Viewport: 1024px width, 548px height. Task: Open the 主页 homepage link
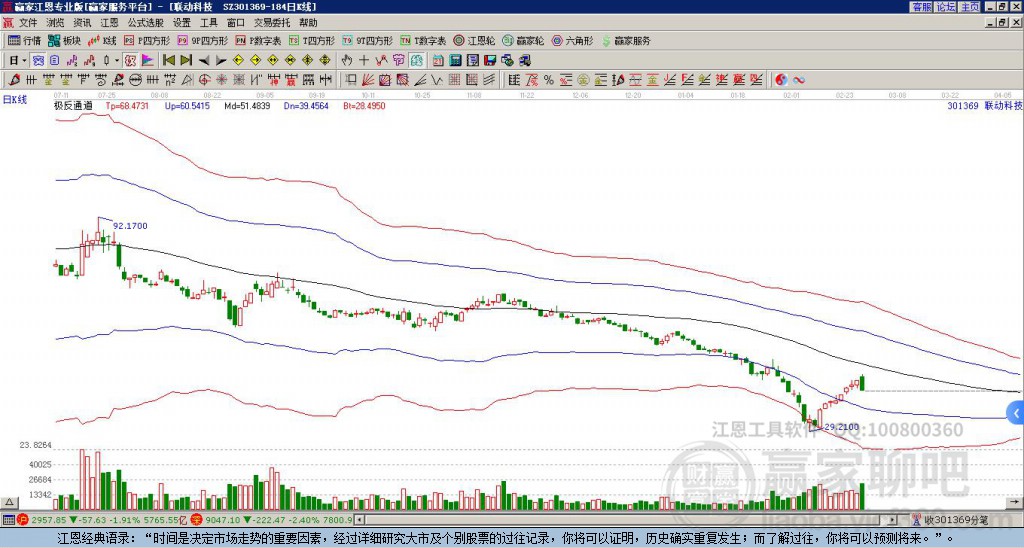[969, 7]
